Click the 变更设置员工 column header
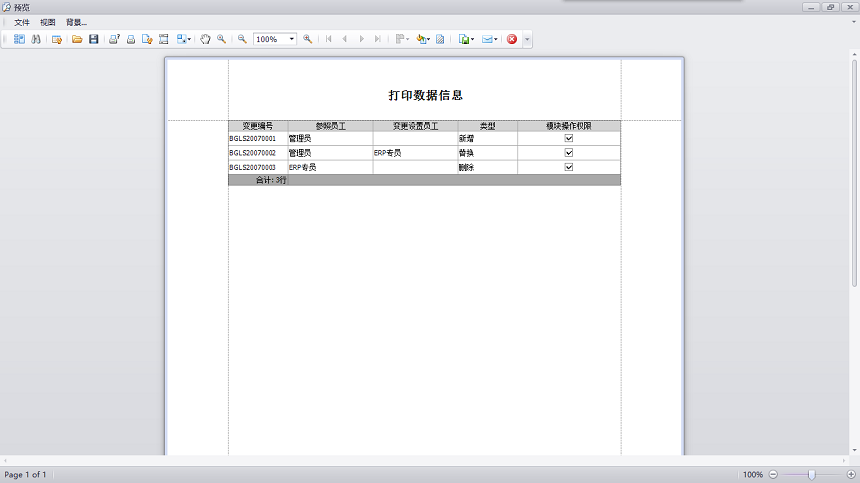Viewport: 860px width, 483px height. [415, 126]
